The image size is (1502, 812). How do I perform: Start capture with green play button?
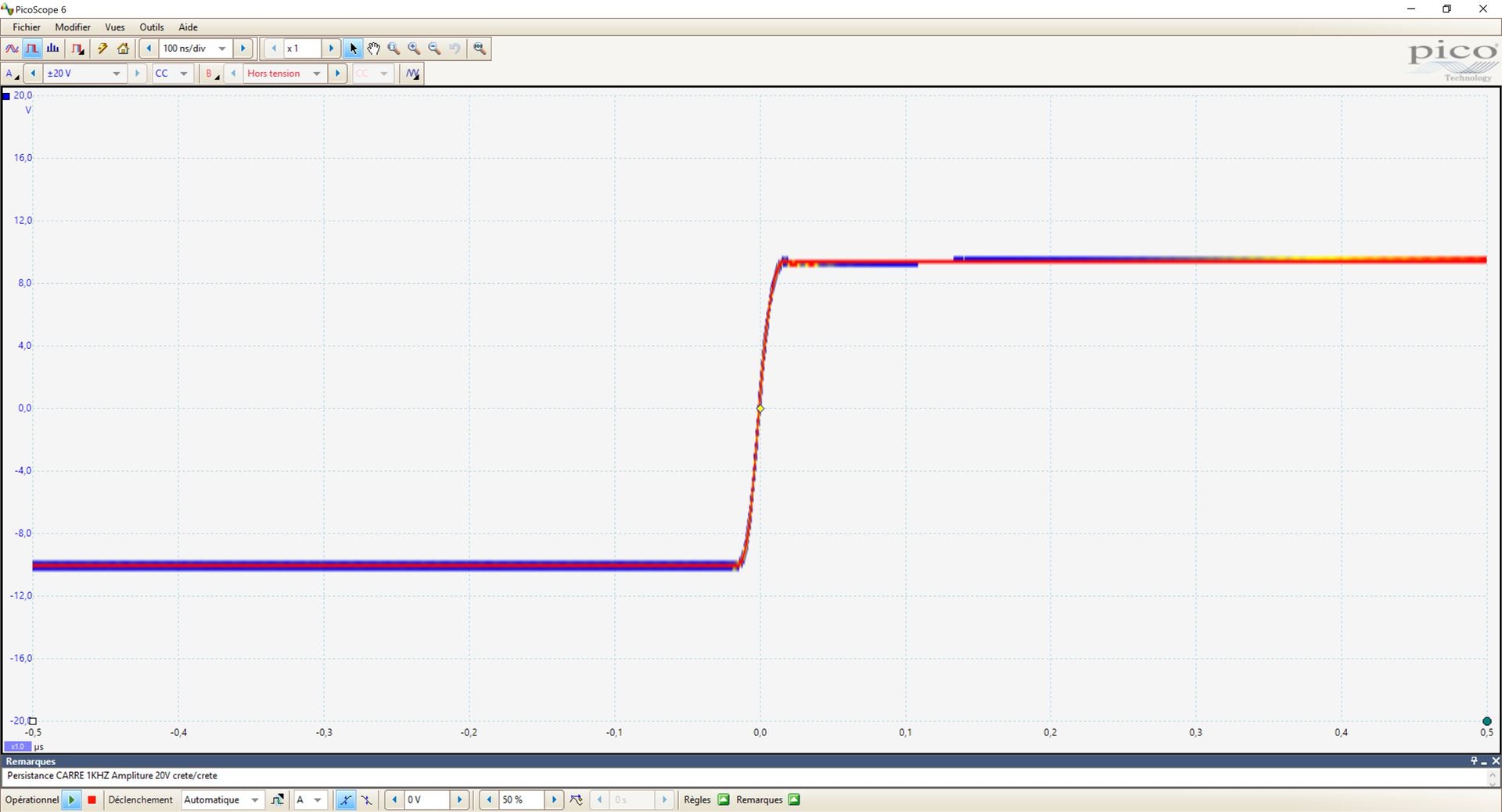(71, 800)
